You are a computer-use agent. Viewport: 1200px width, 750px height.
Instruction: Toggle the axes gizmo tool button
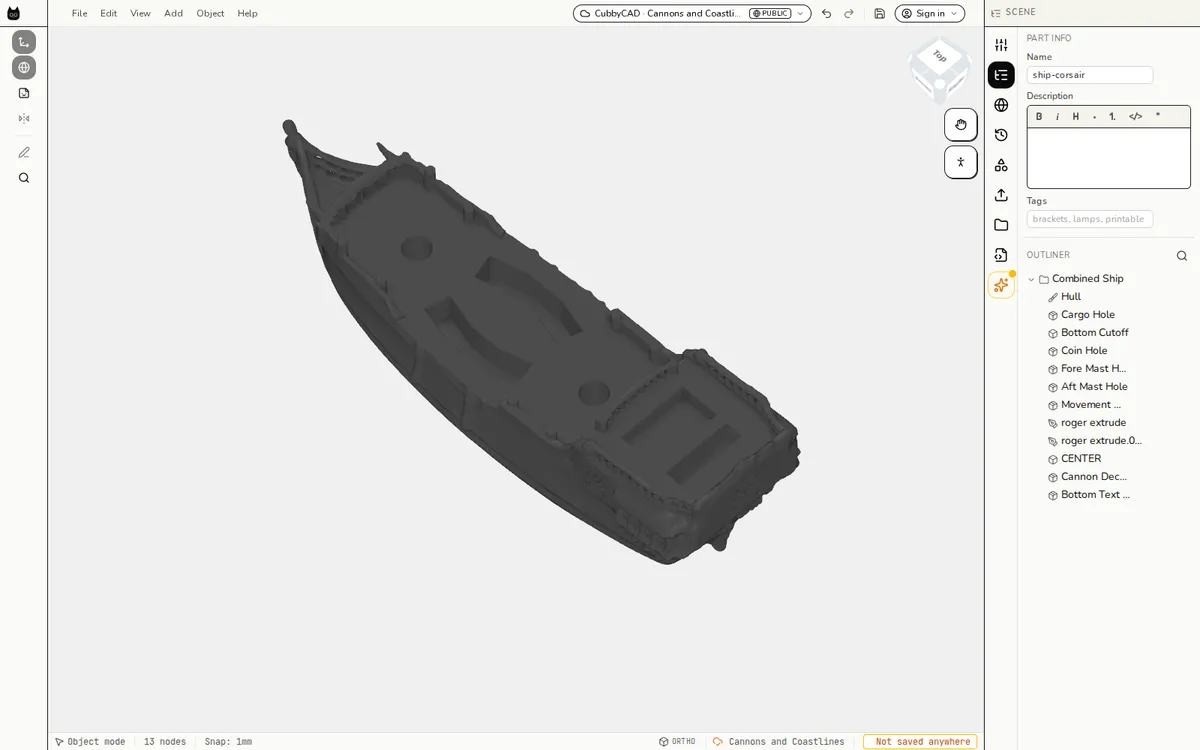coord(24,42)
